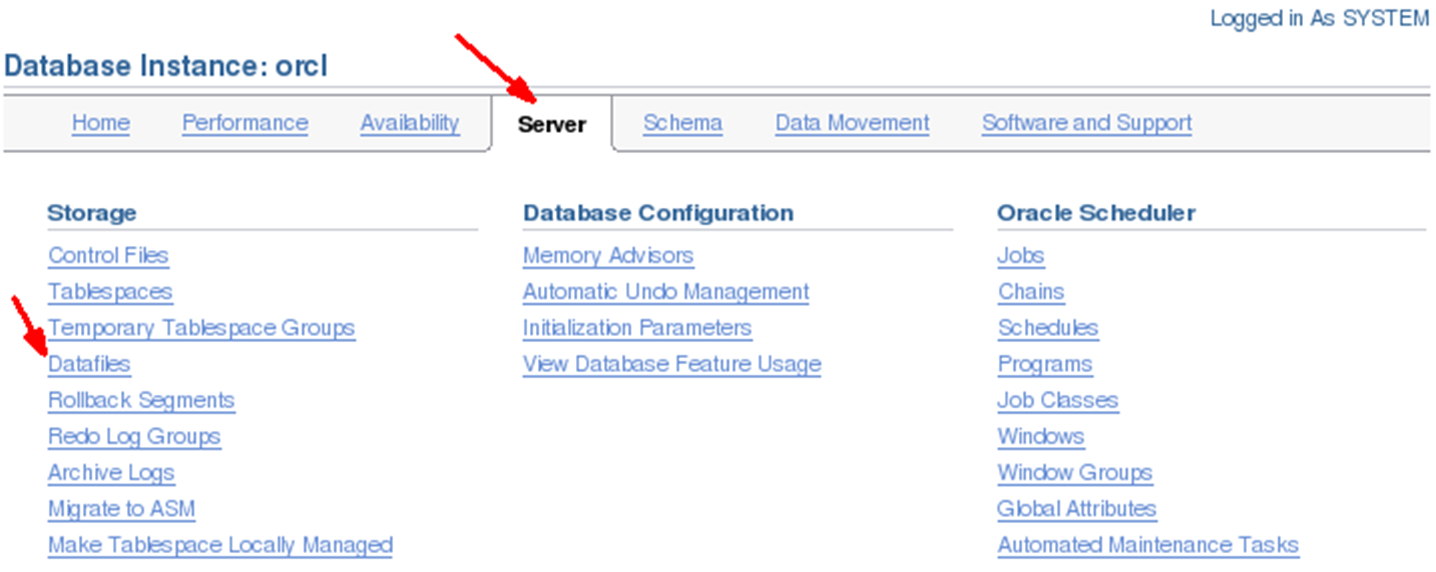This screenshot has height=572, width=1436.
Task: Click the Server tab
Action: [x=552, y=124]
